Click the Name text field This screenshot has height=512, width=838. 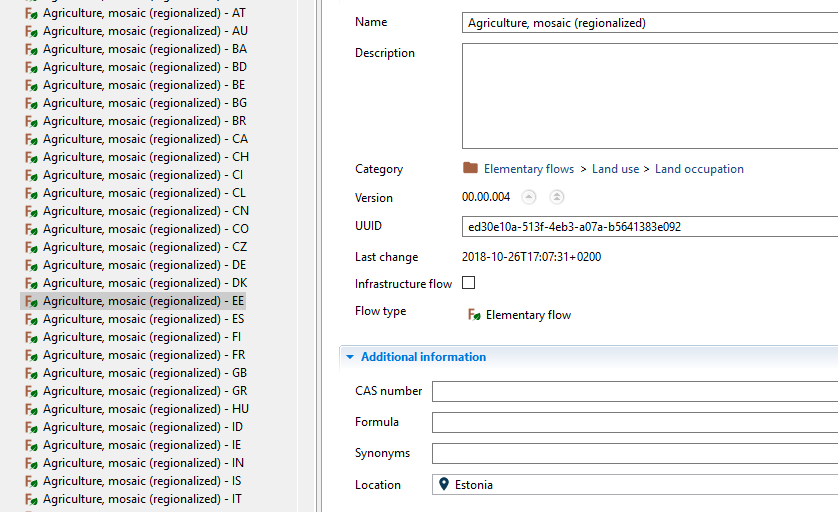[650, 23]
